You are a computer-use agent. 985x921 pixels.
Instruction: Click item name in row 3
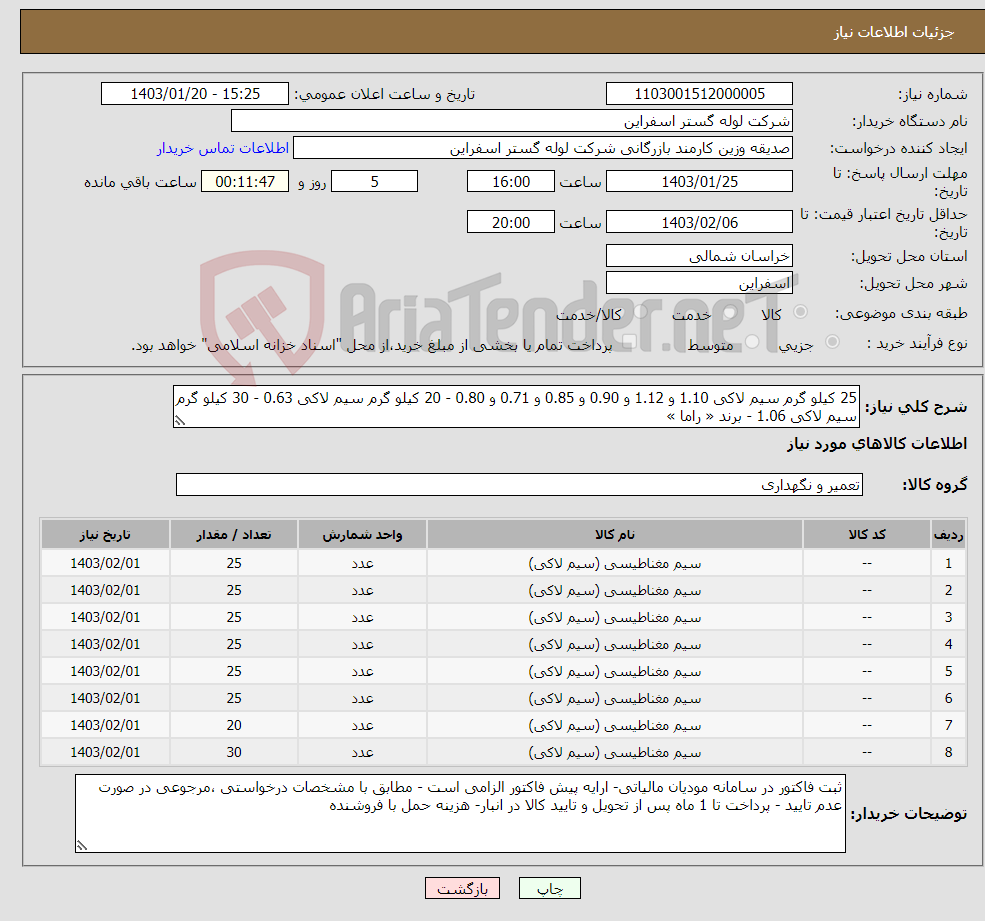pos(614,618)
